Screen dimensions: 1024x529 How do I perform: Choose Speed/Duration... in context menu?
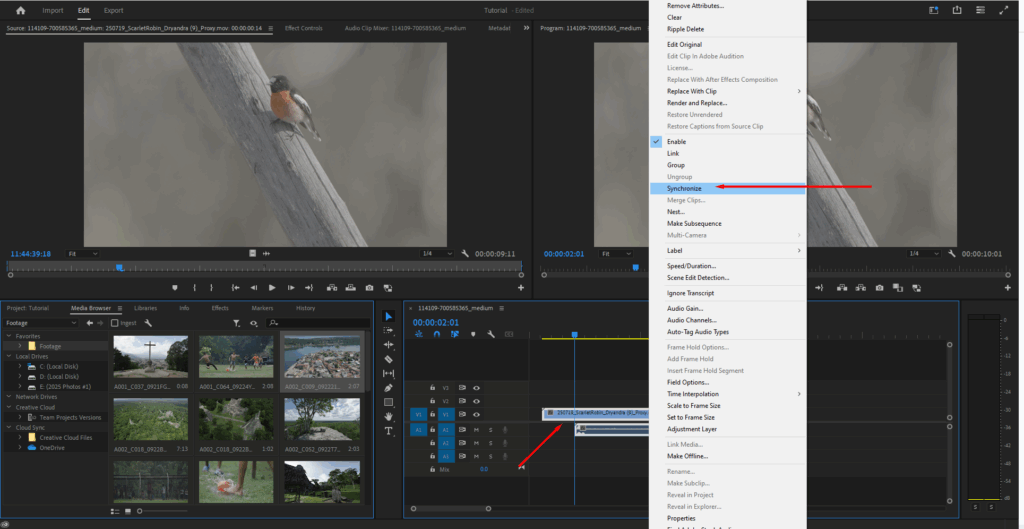pyautogui.click(x=728, y=266)
